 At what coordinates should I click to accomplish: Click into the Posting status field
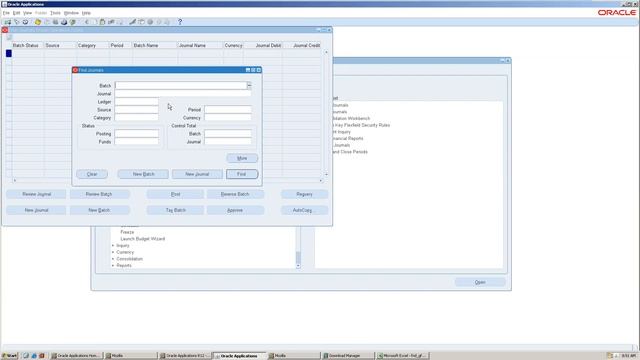tap(136, 133)
